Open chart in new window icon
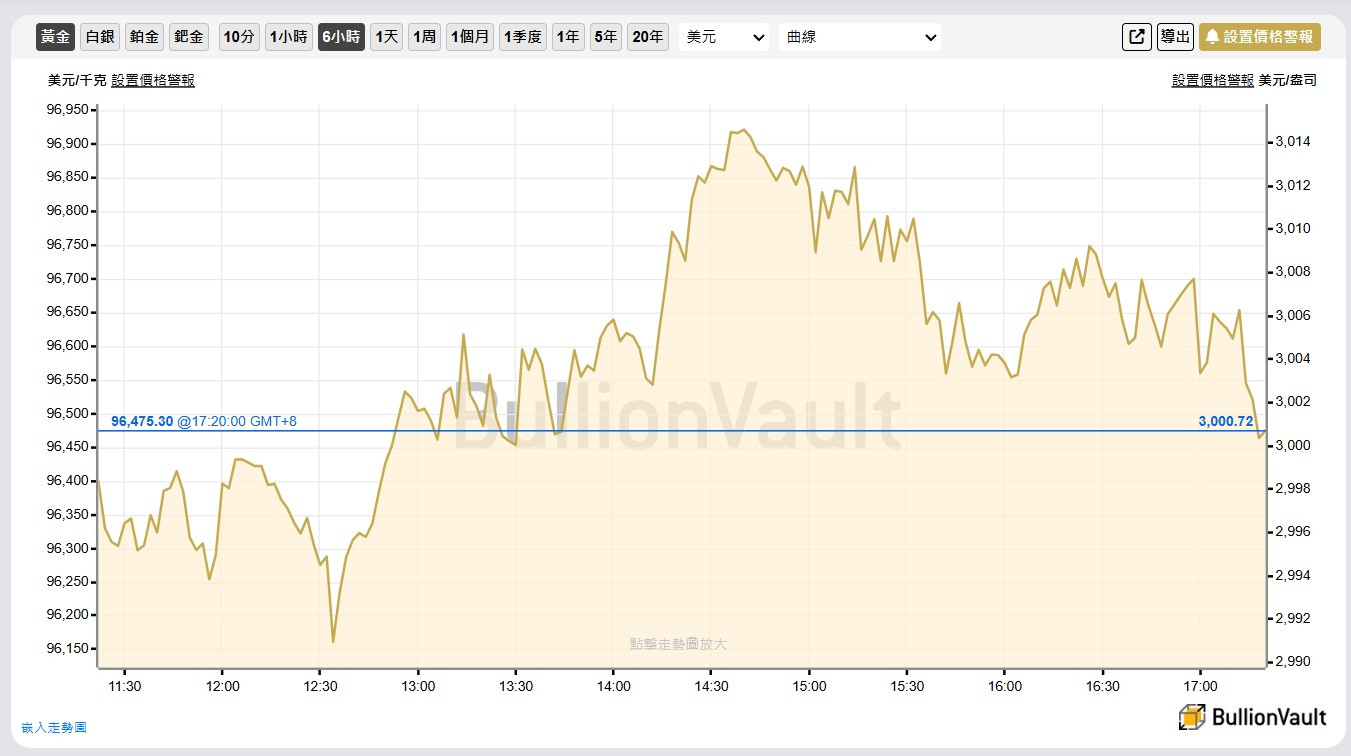1351x756 pixels. tap(1137, 37)
